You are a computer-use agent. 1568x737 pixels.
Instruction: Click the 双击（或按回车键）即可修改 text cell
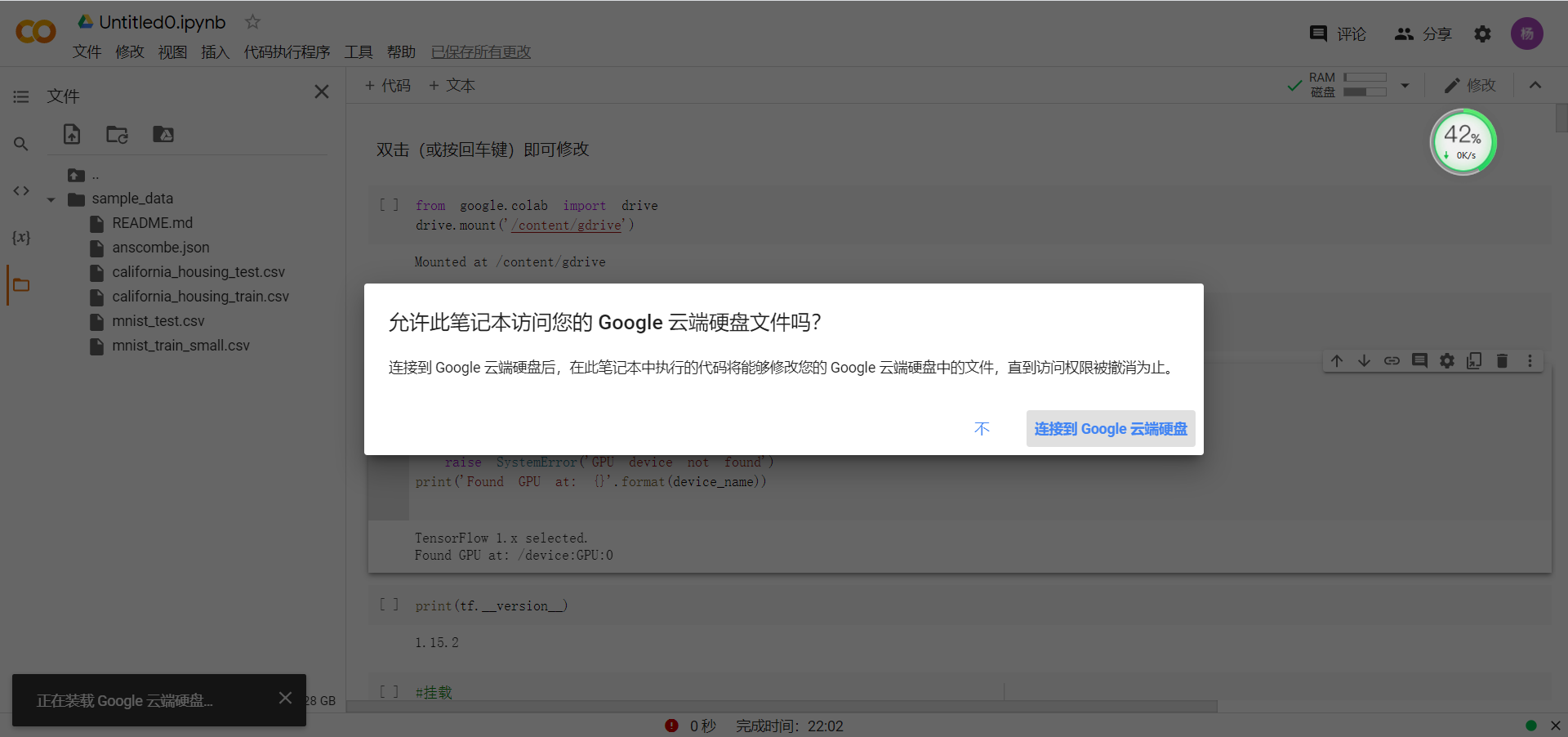point(483,150)
